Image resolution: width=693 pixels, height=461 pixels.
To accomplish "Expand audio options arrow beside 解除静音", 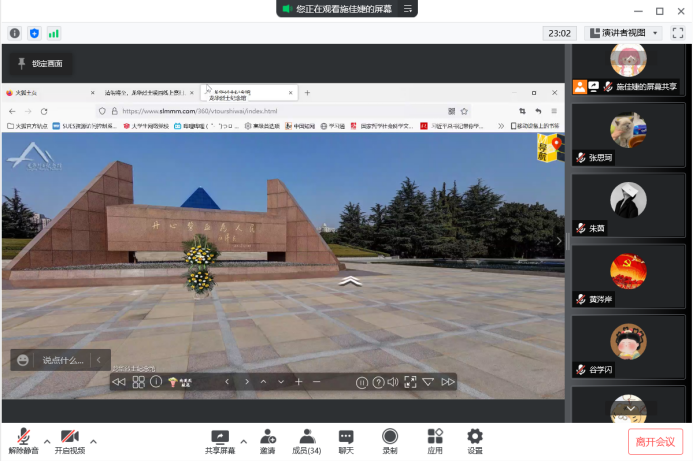I will pyautogui.click(x=46, y=441).
